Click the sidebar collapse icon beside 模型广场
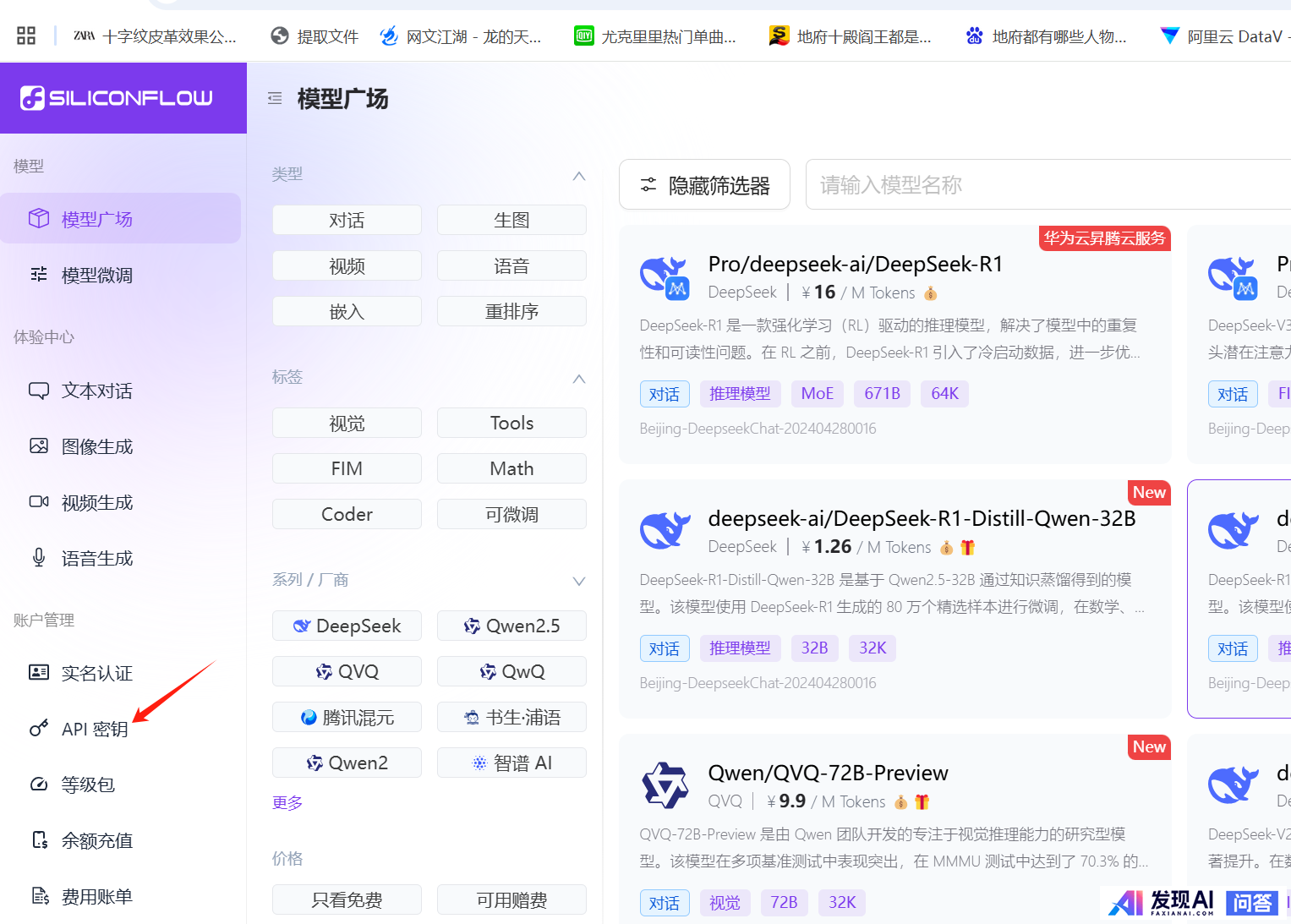The height and width of the screenshot is (924, 1291). (275, 99)
